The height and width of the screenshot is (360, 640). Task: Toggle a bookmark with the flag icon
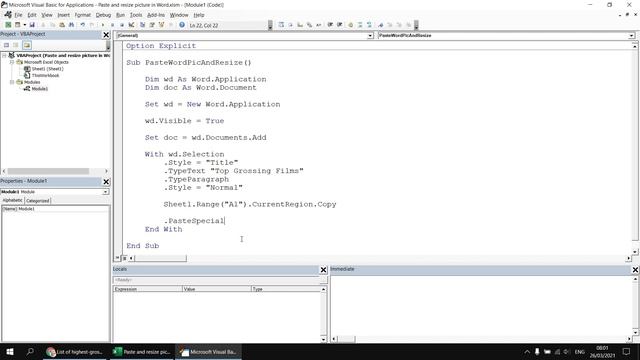pos(380,25)
